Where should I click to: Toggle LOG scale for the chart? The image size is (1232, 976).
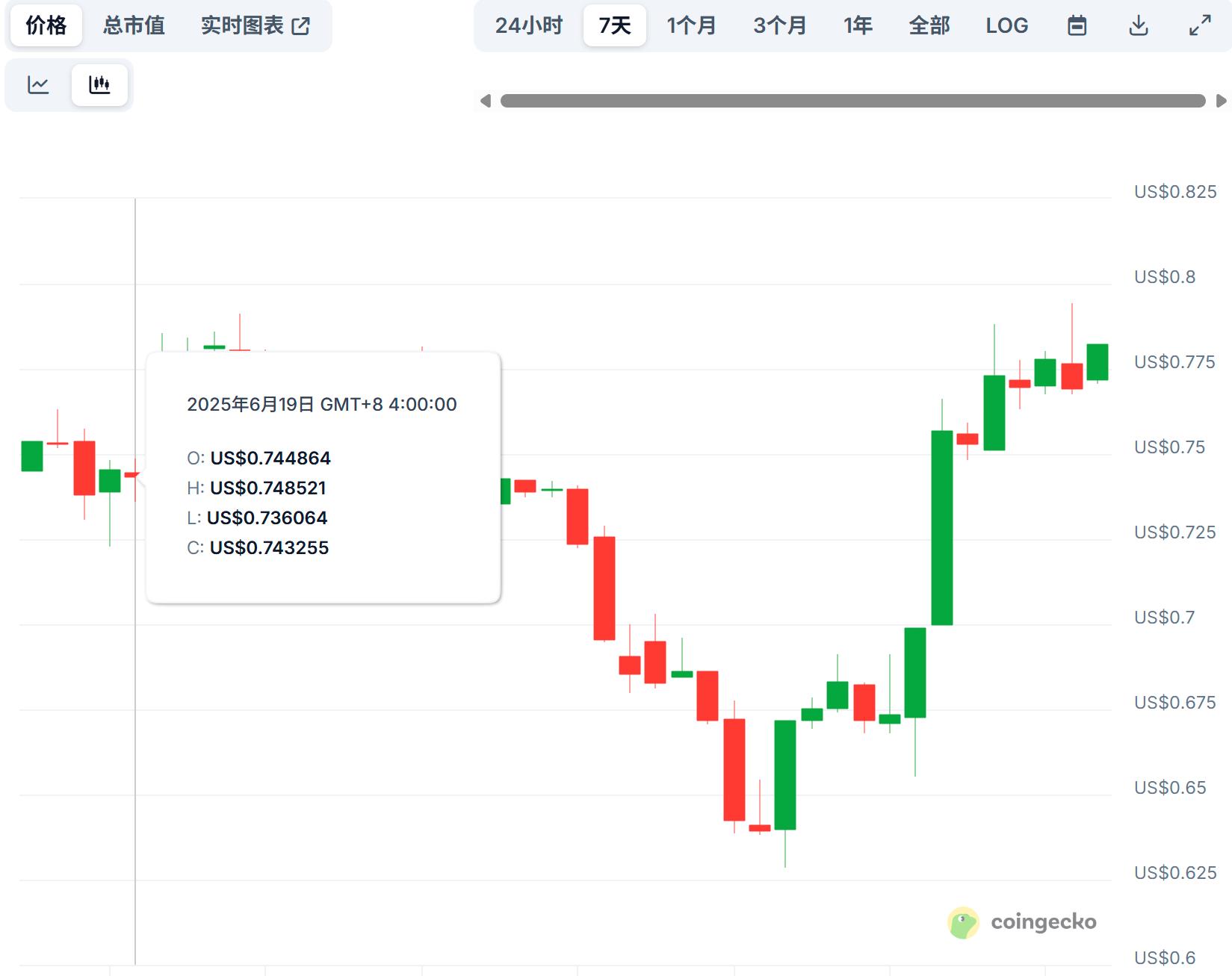point(1007,25)
